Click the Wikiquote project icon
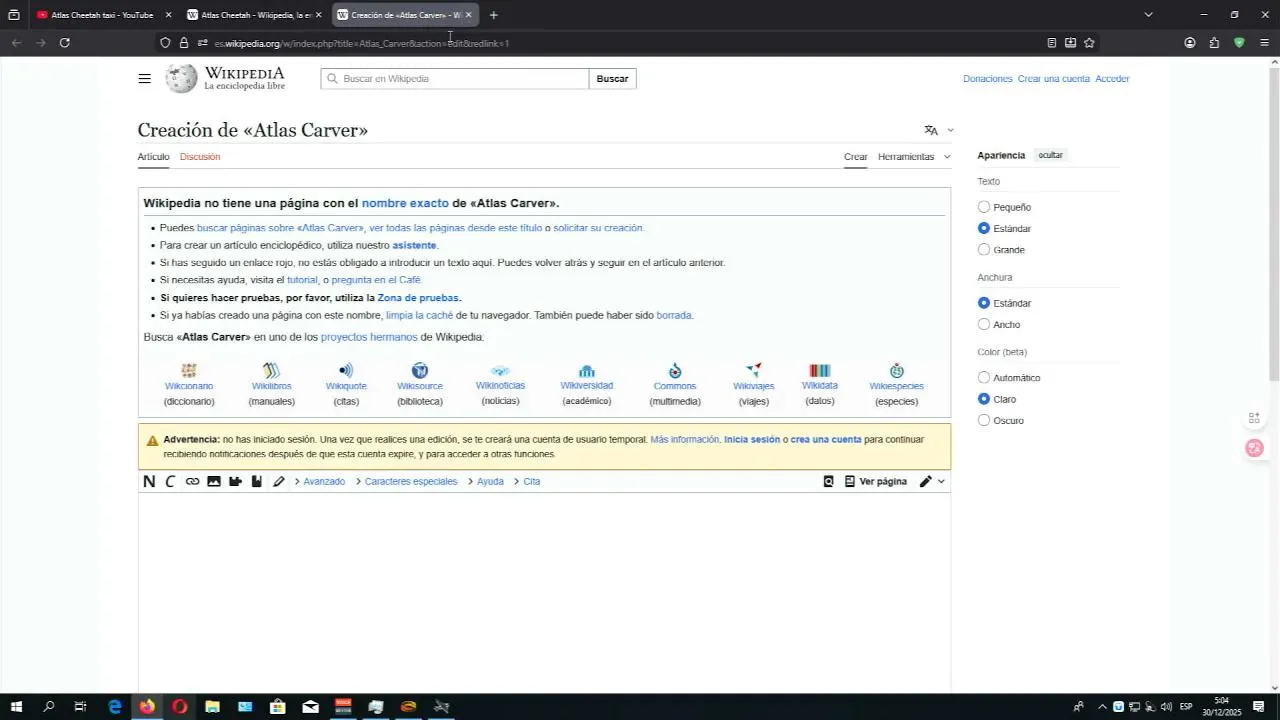 (x=346, y=371)
